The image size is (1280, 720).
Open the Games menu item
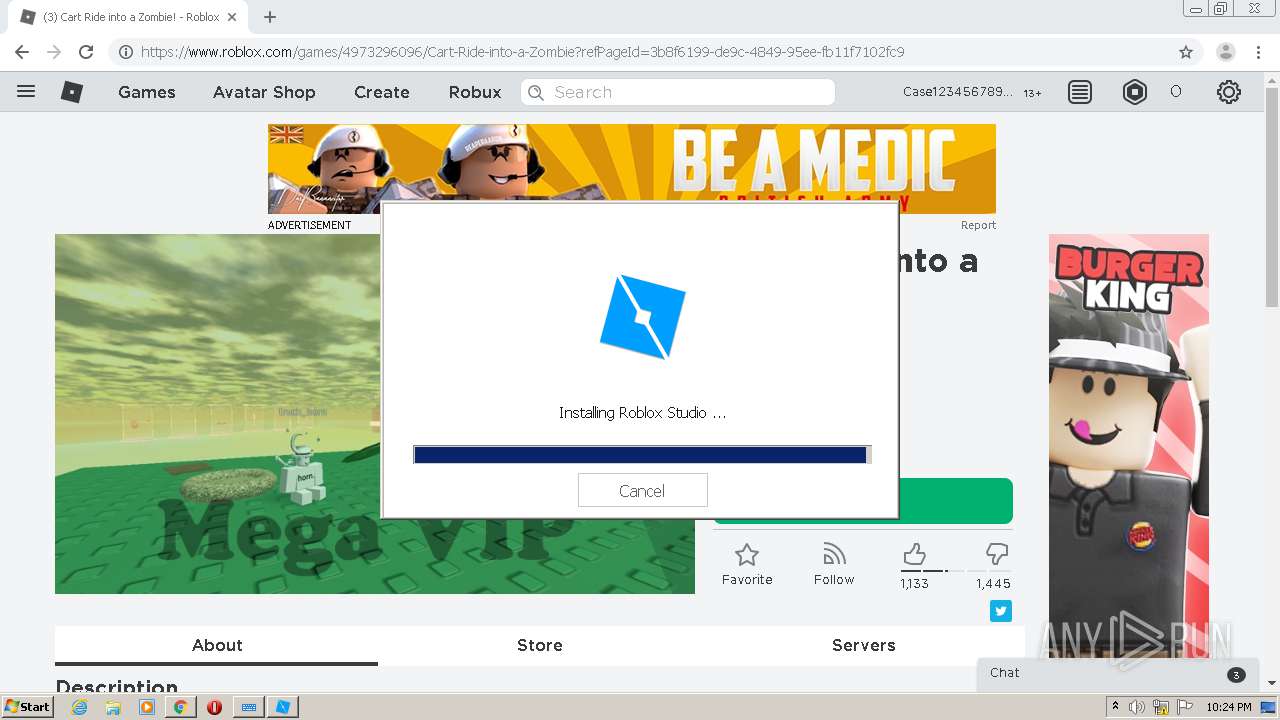point(147,92)
